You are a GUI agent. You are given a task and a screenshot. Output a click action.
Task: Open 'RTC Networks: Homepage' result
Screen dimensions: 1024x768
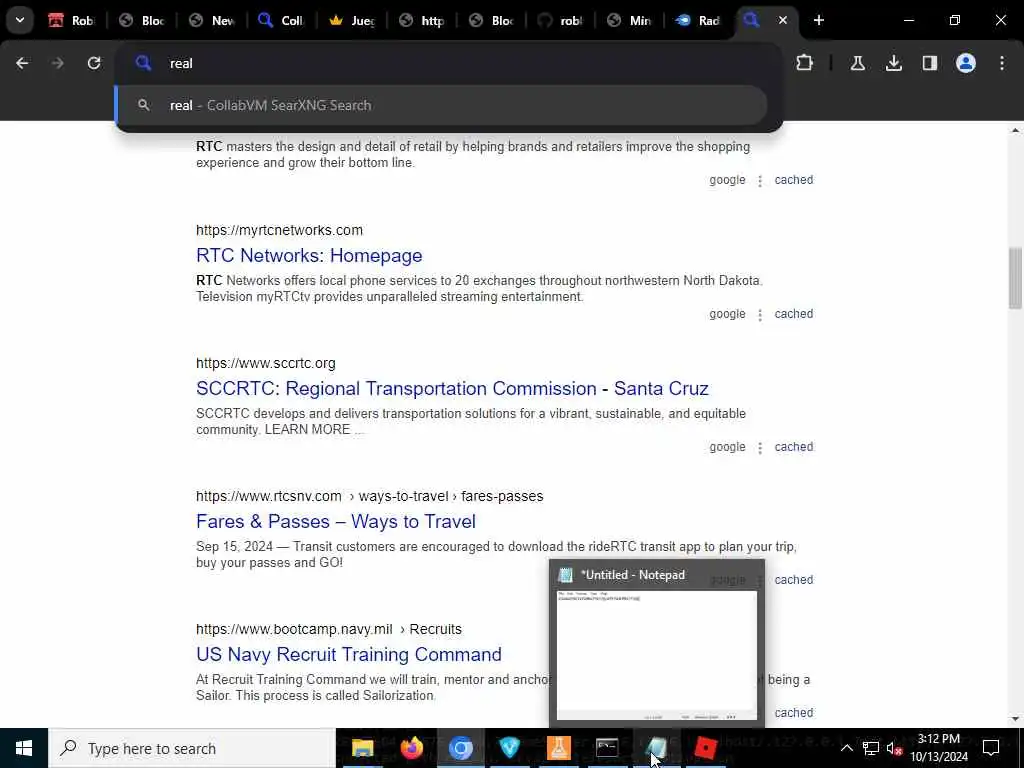click(x=309, y=255)
